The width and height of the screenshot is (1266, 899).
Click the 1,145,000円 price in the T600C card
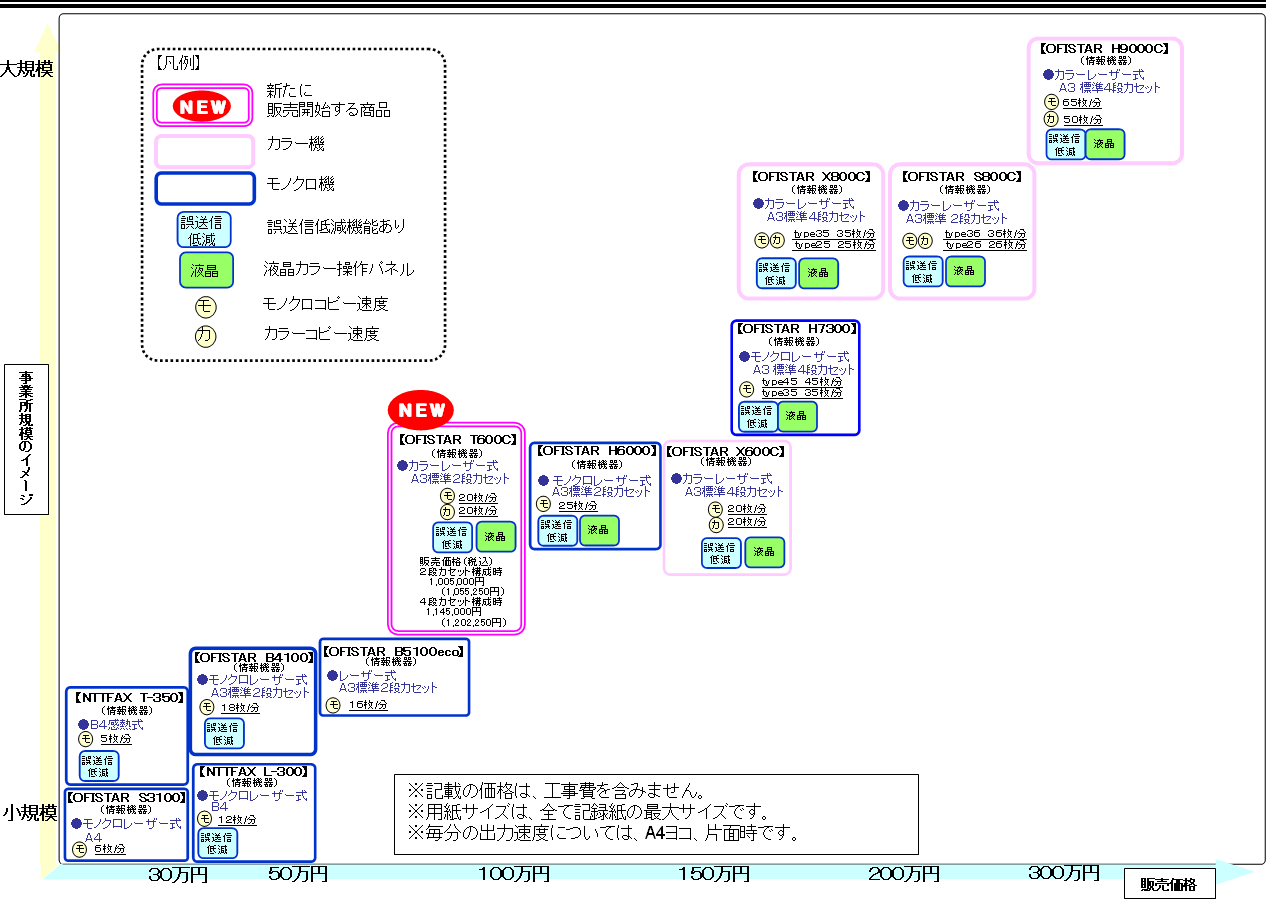pyautogui.click(x=455, y=612)
